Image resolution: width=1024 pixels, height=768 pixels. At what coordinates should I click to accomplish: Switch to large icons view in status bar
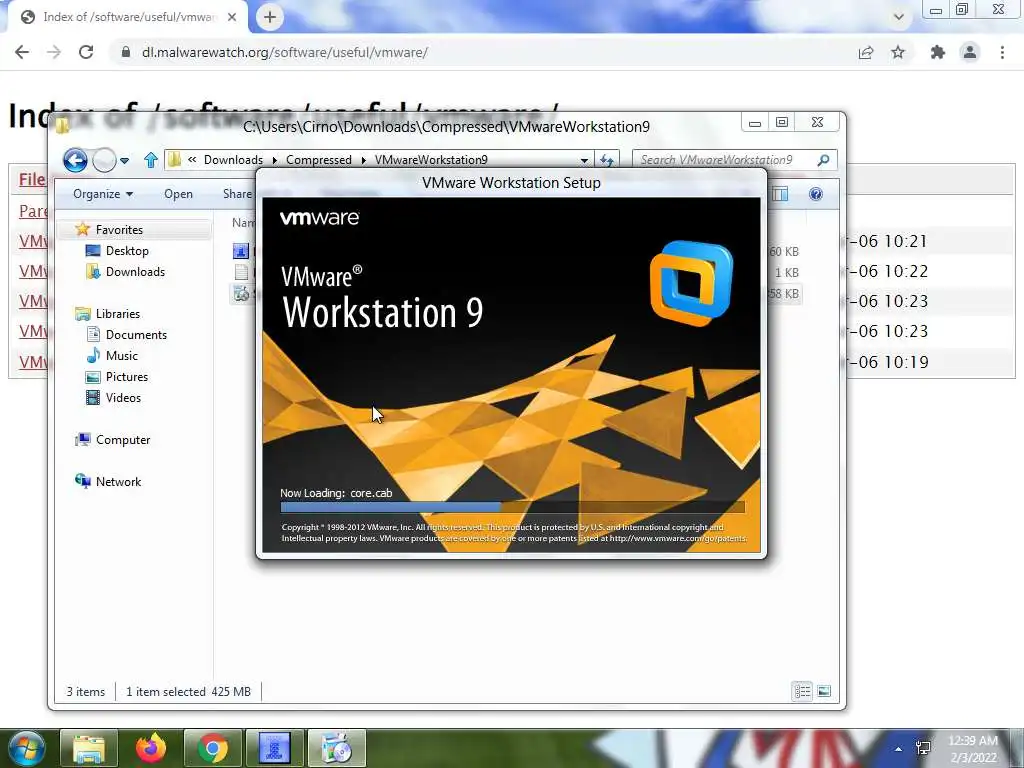tap(824, 691)
